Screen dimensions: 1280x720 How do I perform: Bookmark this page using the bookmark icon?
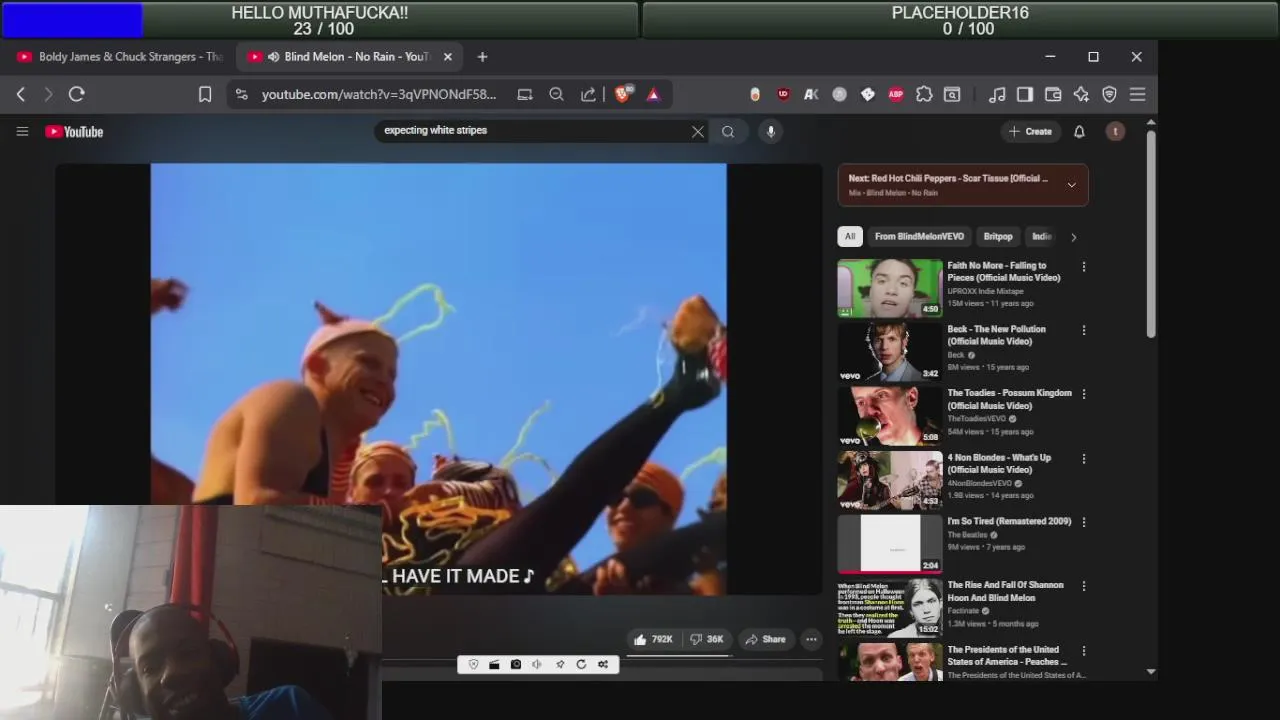205,94
